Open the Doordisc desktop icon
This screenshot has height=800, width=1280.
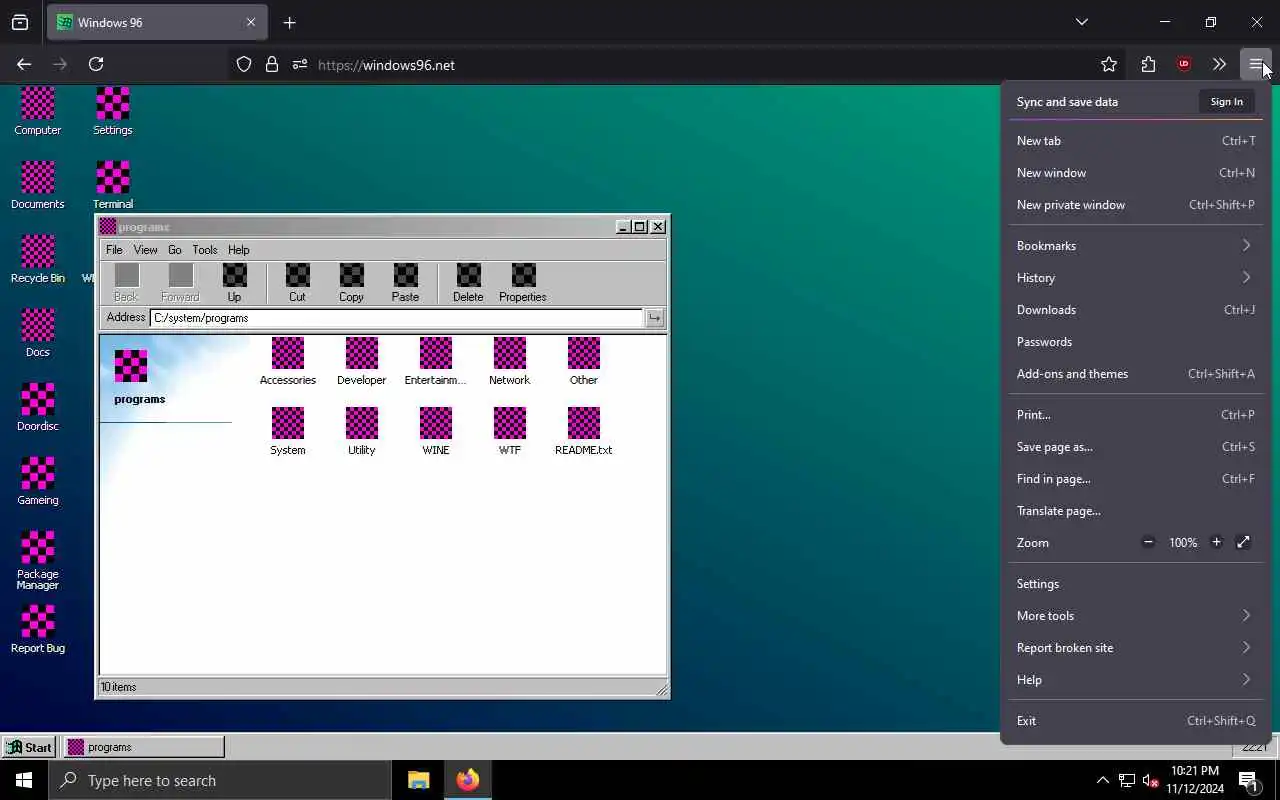[38, 407]
